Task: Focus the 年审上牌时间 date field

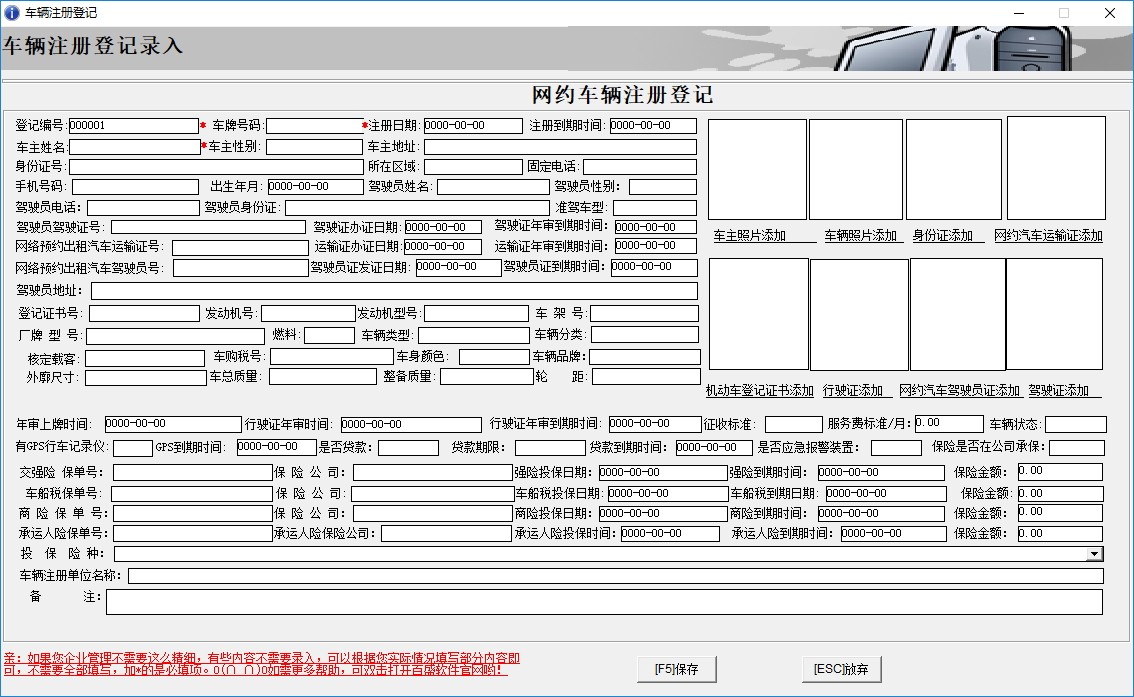Action: [173, 424]
